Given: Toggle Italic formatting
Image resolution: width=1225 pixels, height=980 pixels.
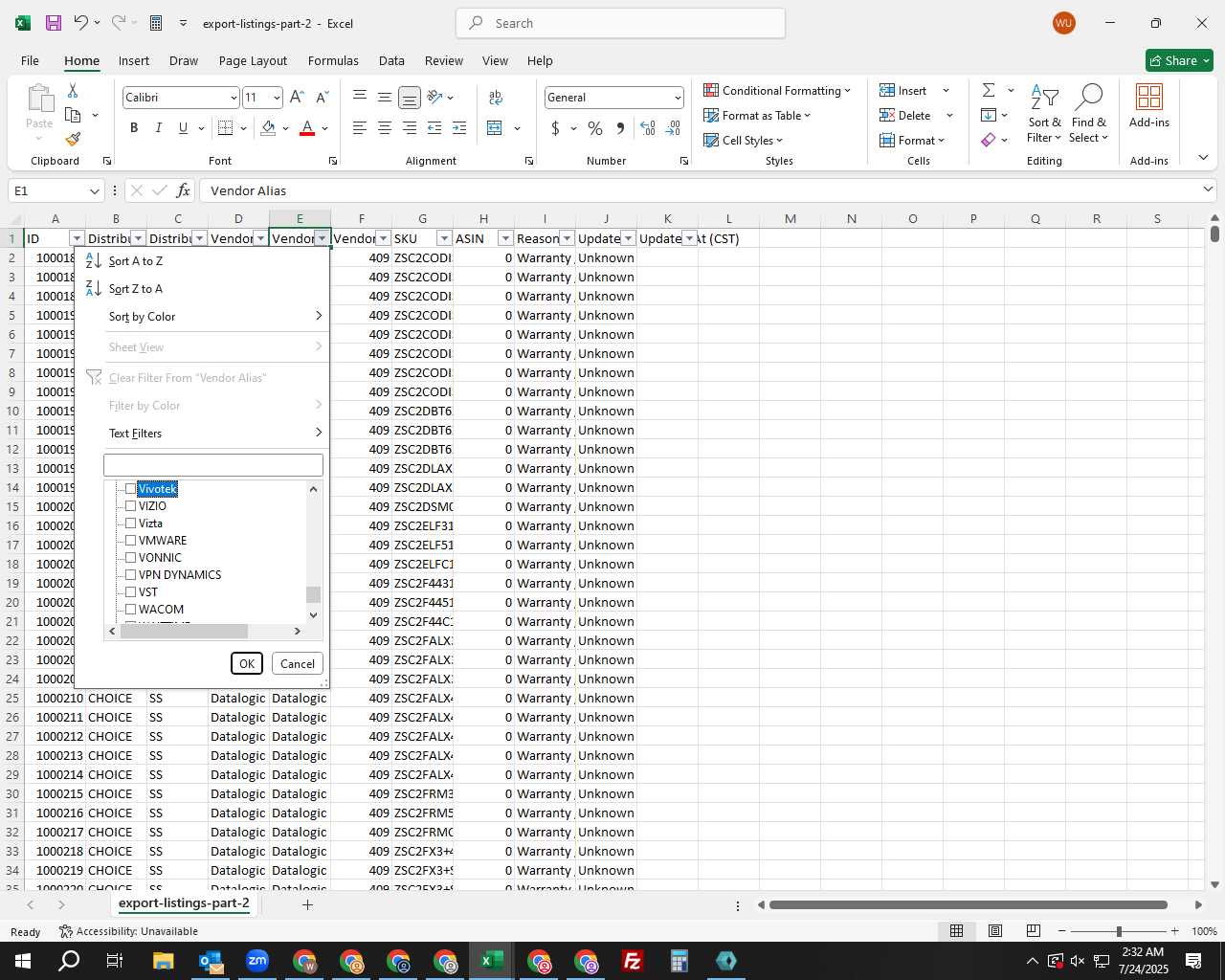Looking at the screenshot, I should 158,128.
